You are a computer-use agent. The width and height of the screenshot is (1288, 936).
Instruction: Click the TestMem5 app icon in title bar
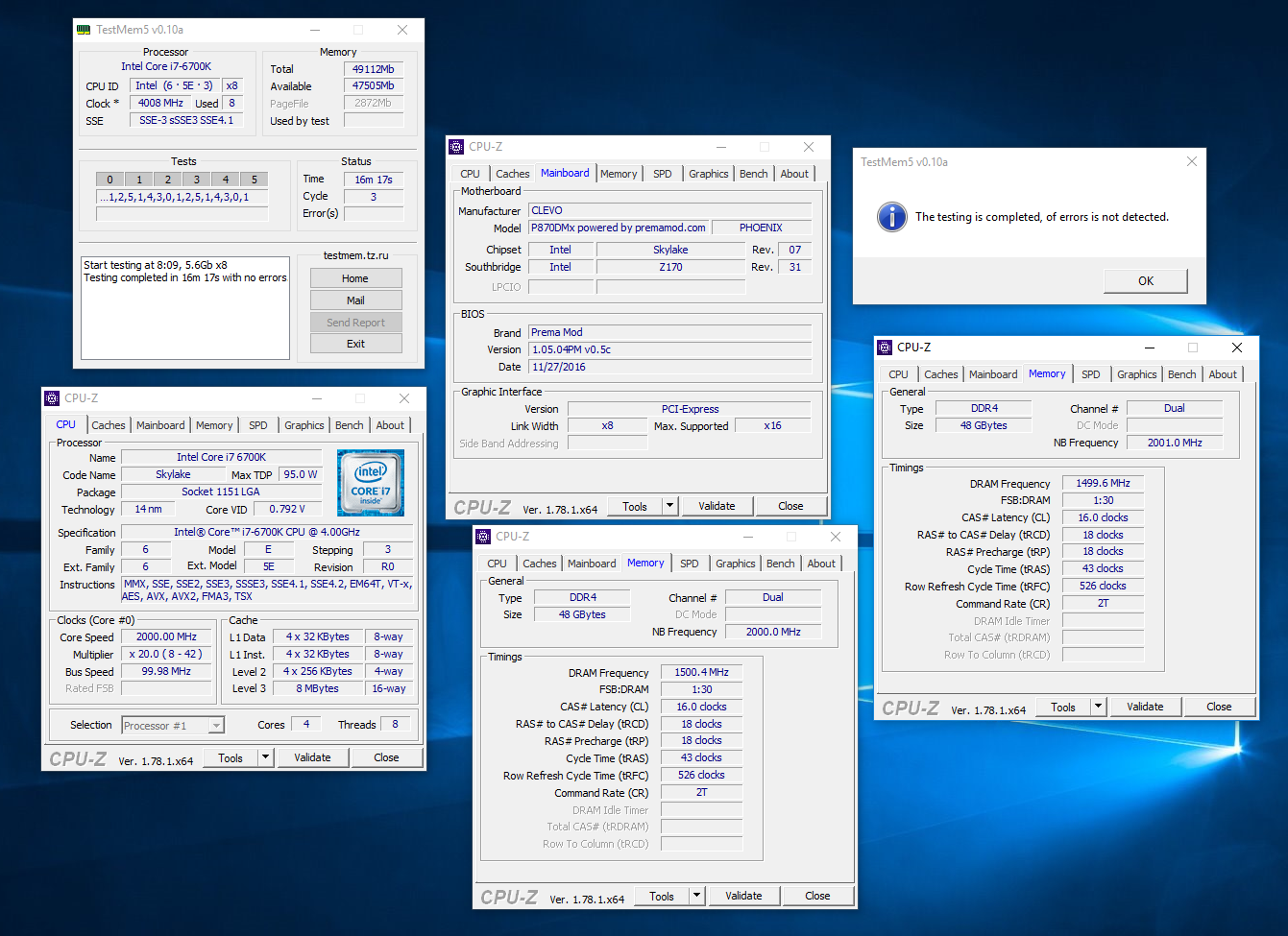(x=84, y=30)
